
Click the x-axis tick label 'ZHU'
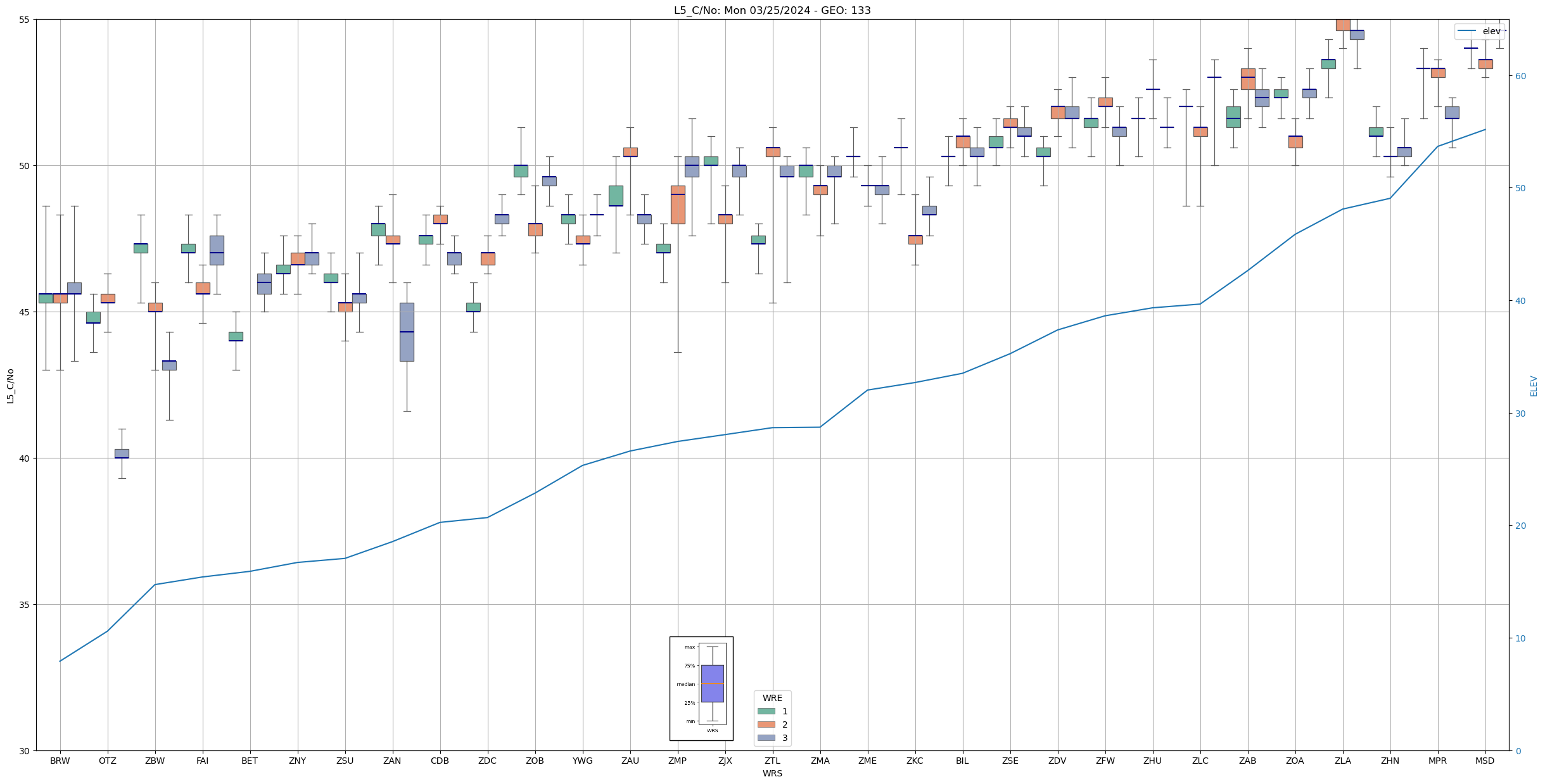1153,761
